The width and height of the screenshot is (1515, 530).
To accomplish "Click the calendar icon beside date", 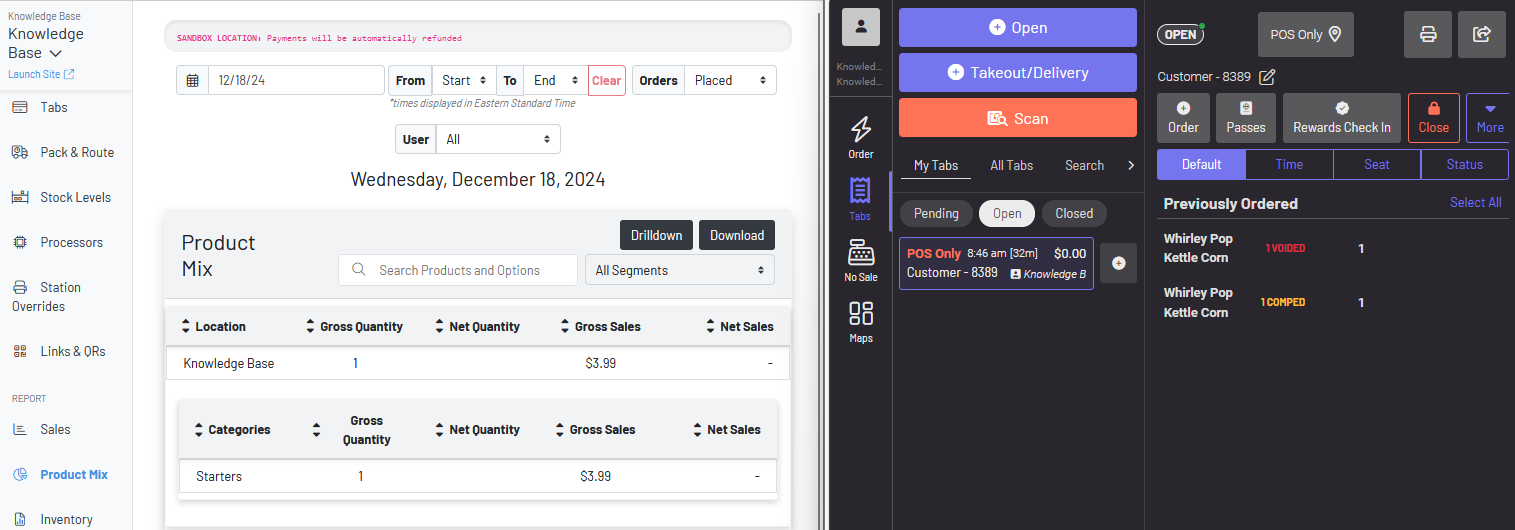I will click(x=192, y=80).
